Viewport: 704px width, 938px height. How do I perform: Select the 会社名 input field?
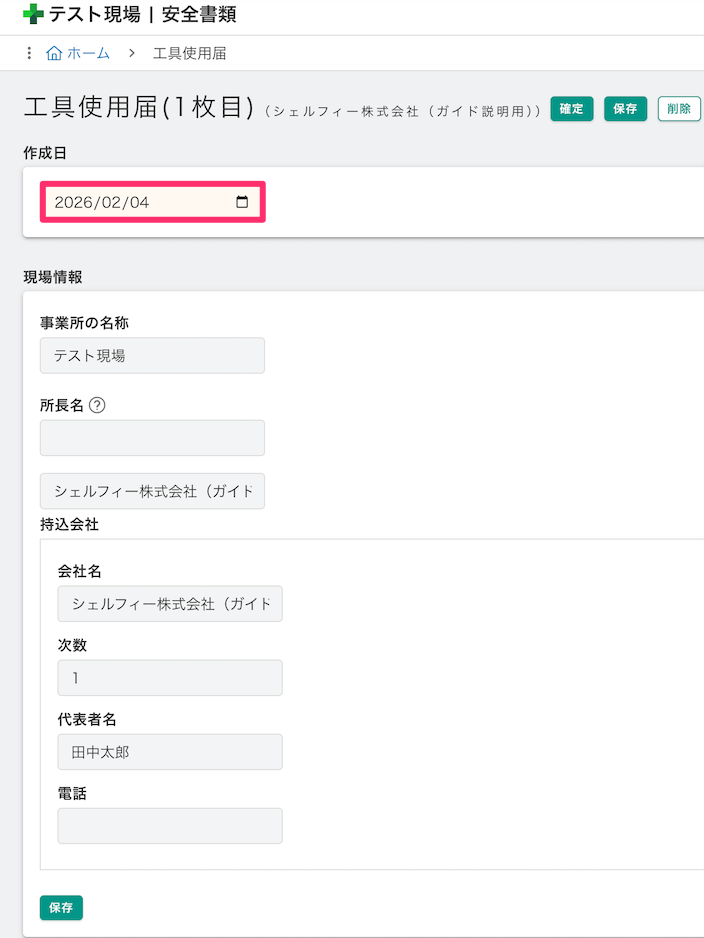pyautogui.click(x=170, y=604)
